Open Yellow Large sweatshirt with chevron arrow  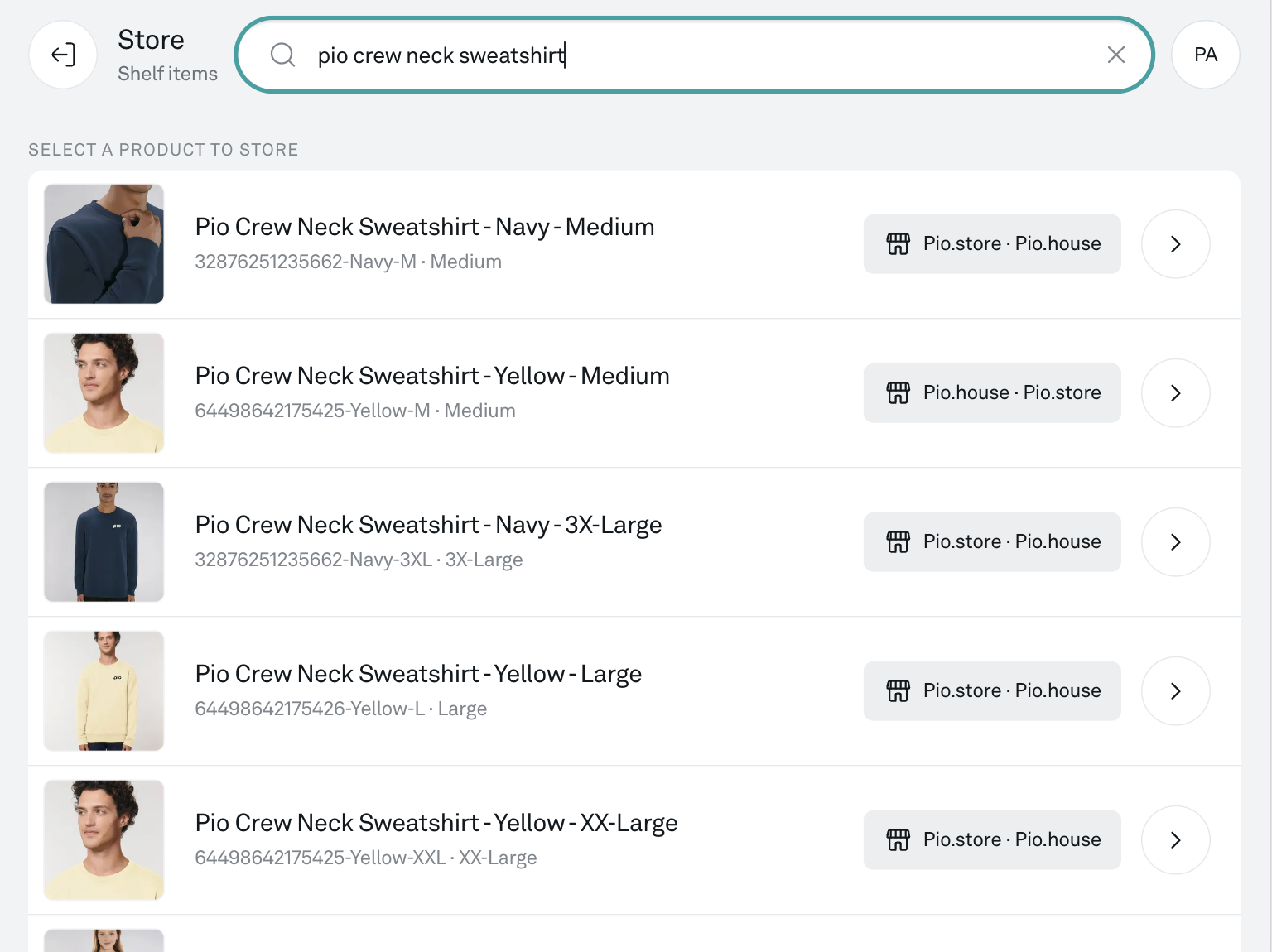coord(1175,691)
